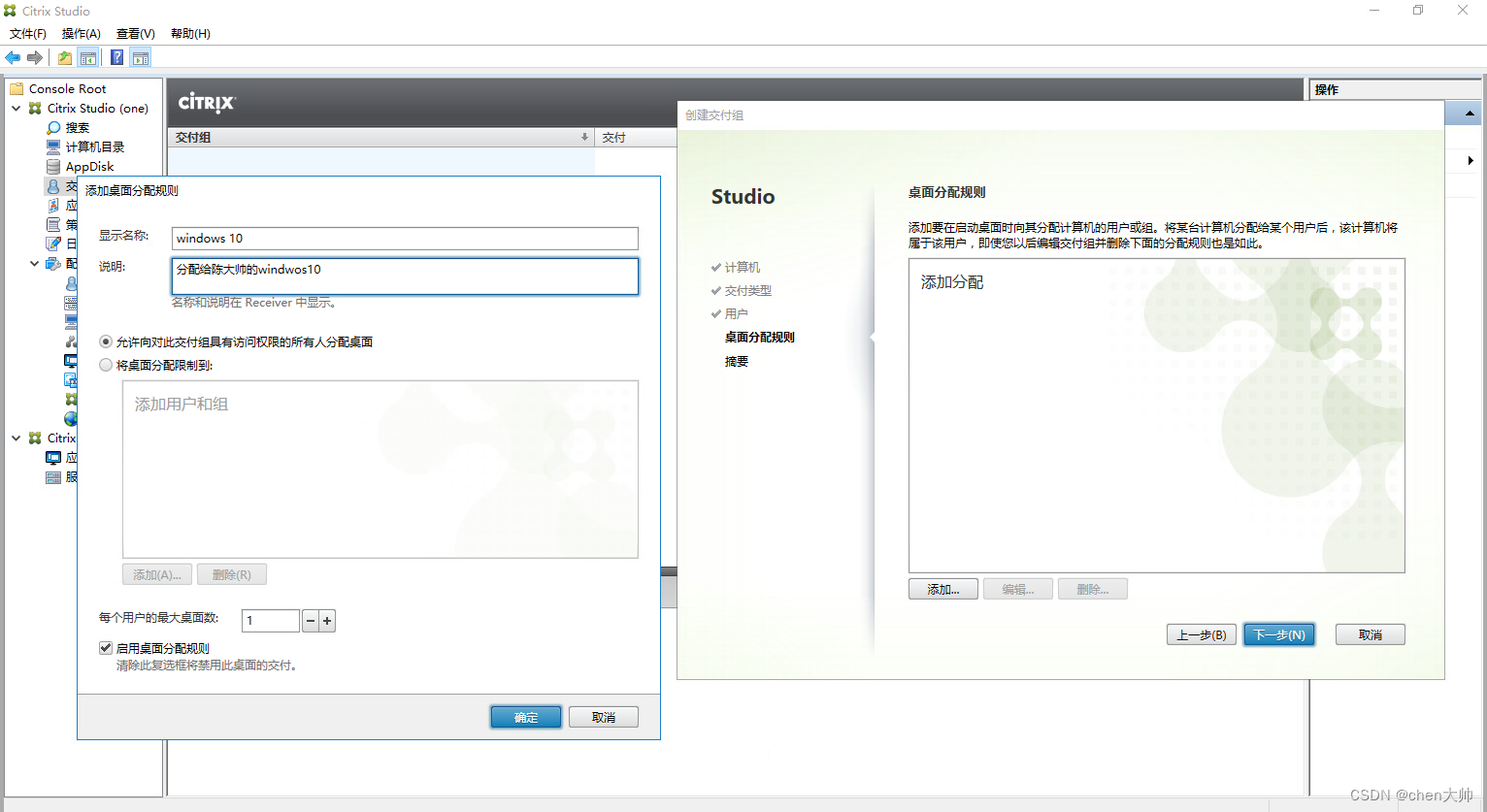Click the applications icon below delivery groups
The image size is (1487, 812).
tap(53, 206)
